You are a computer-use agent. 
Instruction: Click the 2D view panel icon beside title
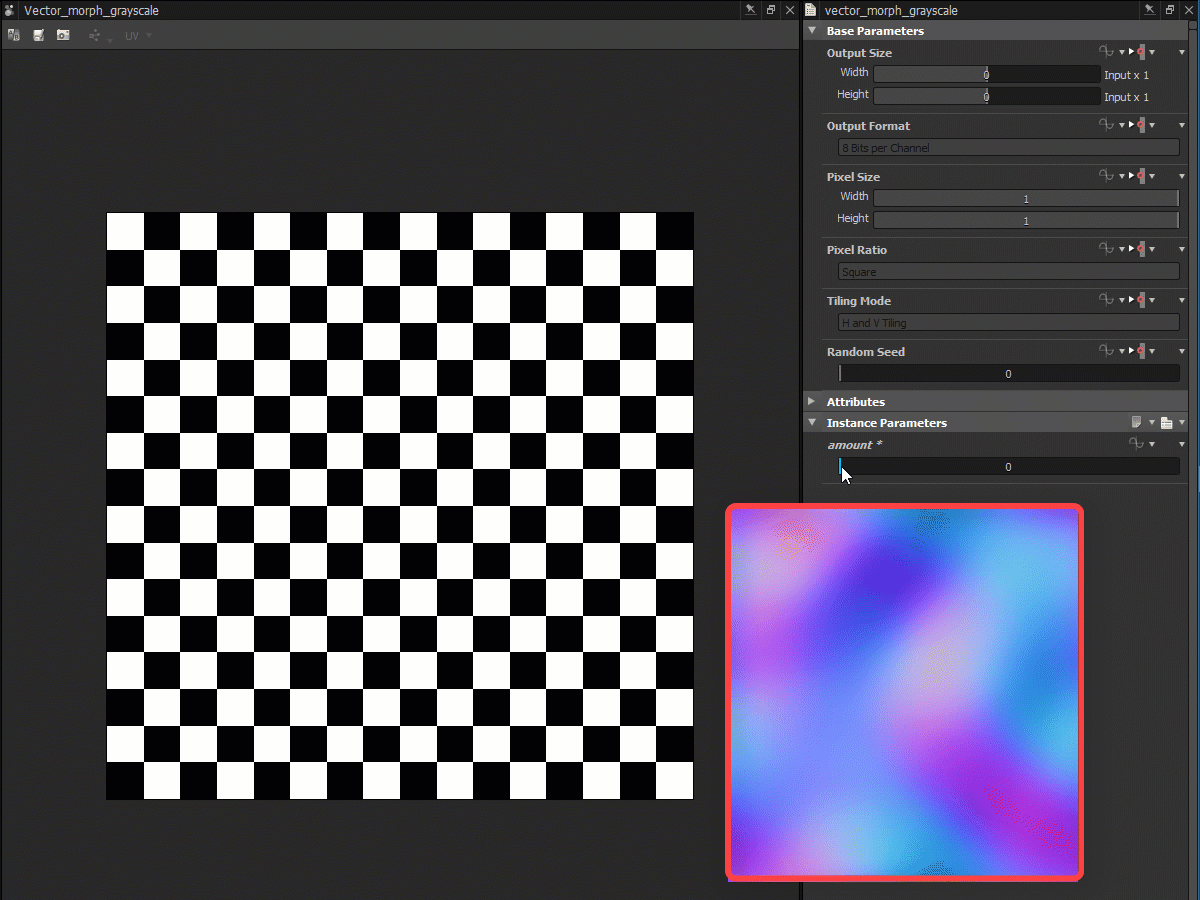click(x=10, y=11)
